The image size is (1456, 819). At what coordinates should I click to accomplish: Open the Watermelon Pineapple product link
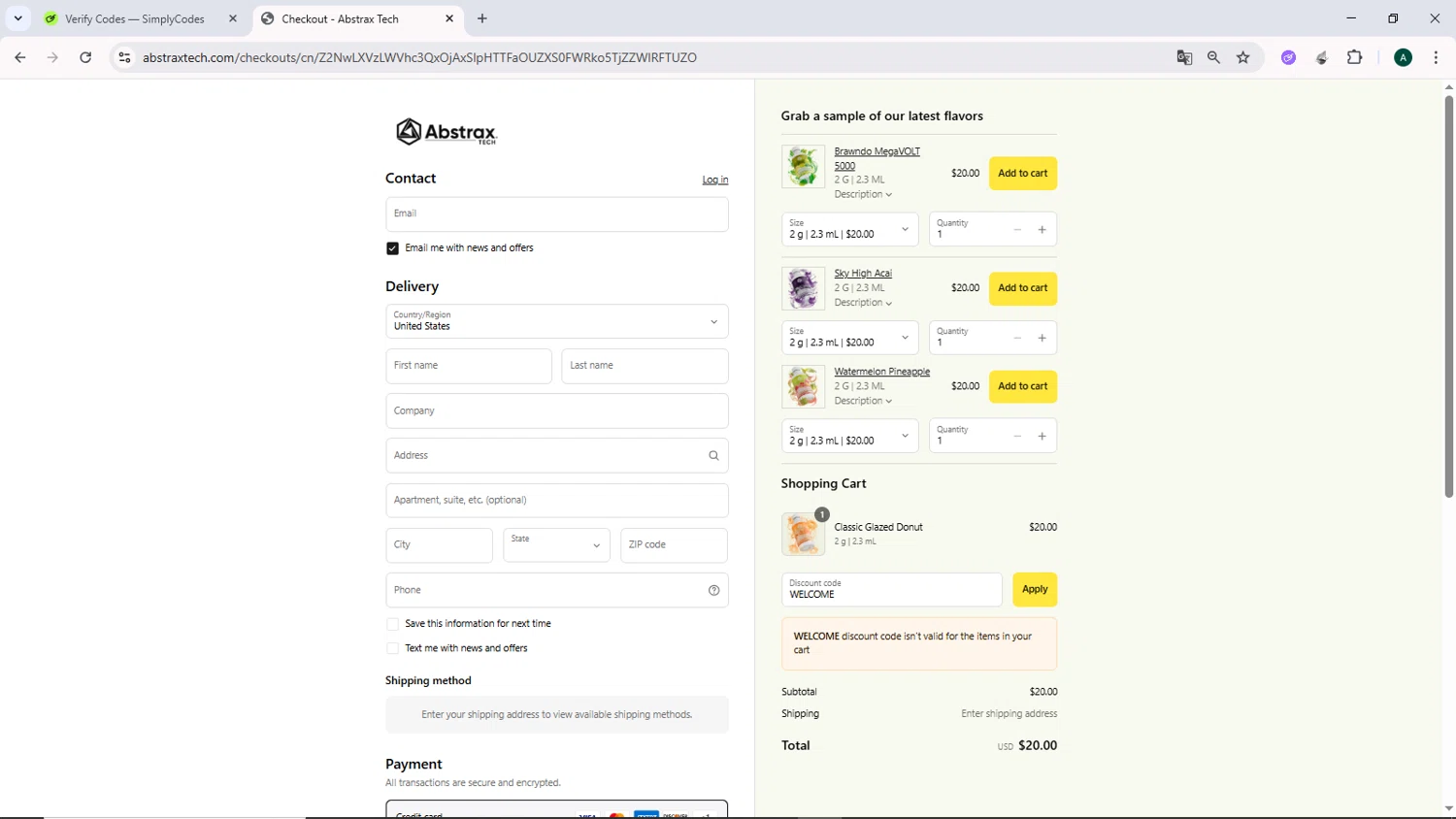click(881, 372)
